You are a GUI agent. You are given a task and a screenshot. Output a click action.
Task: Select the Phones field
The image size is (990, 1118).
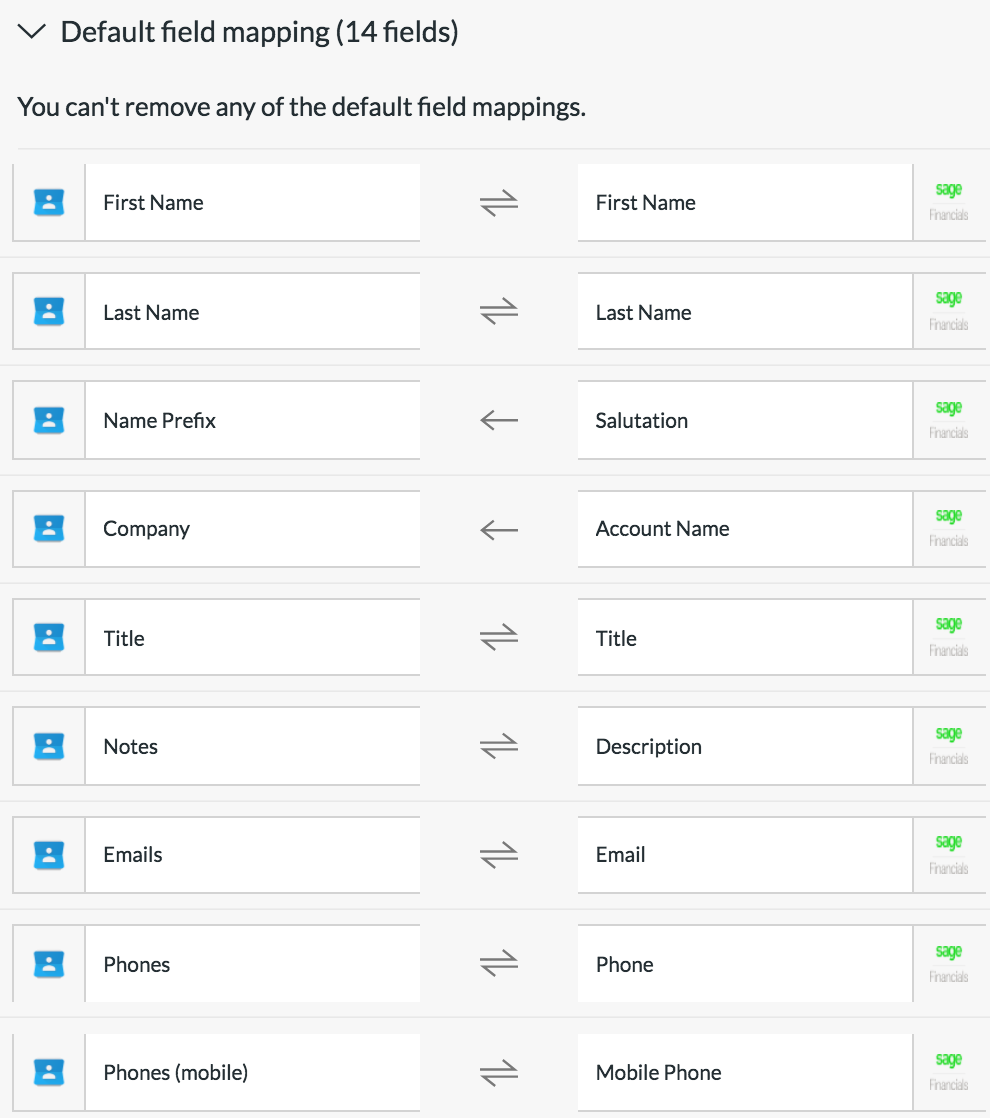252,964
